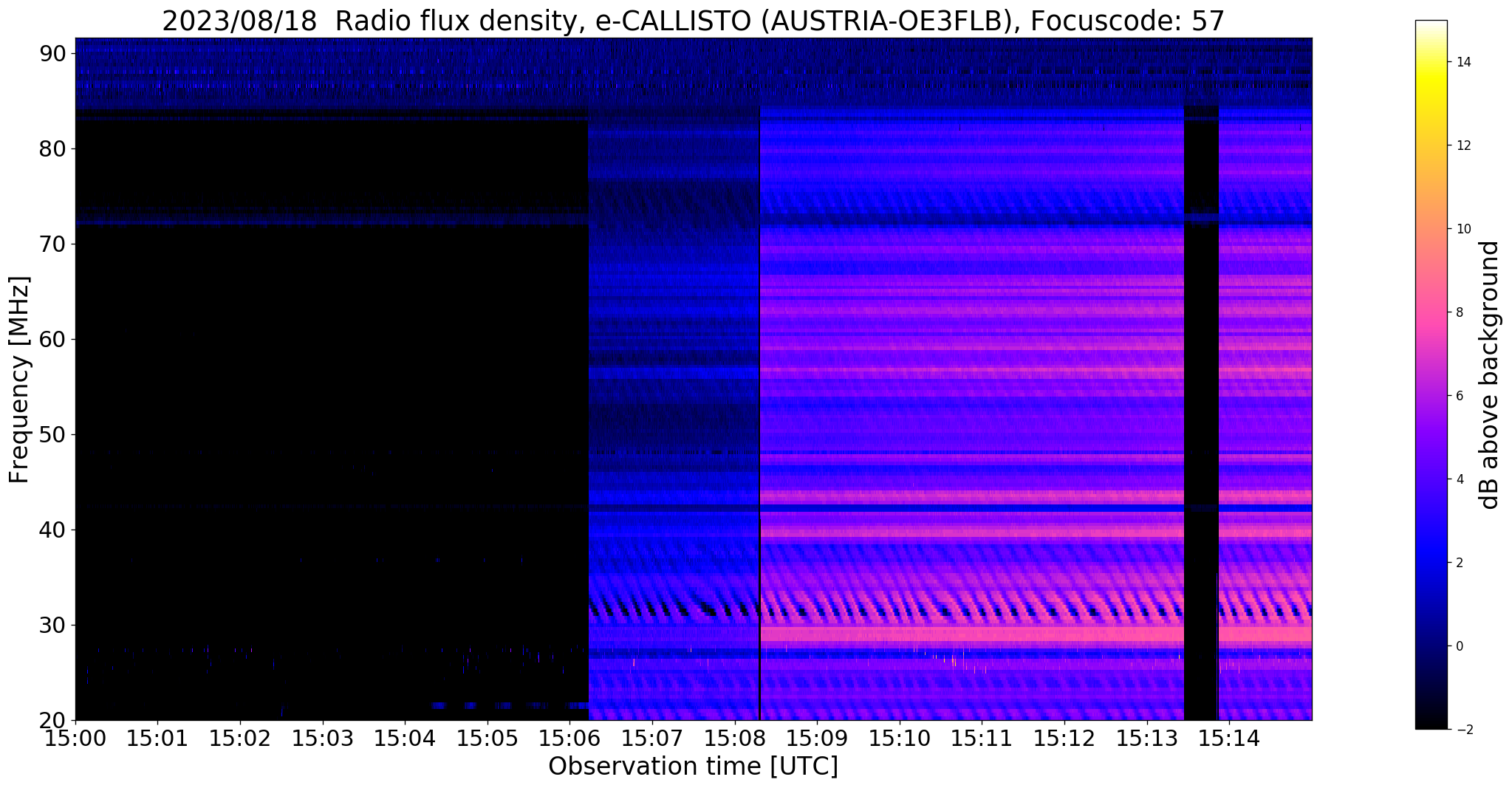The height and width of the screenshot is (788, 1512).
Task: Click the 15:07 time tick label
Action: tap(652, 738)
